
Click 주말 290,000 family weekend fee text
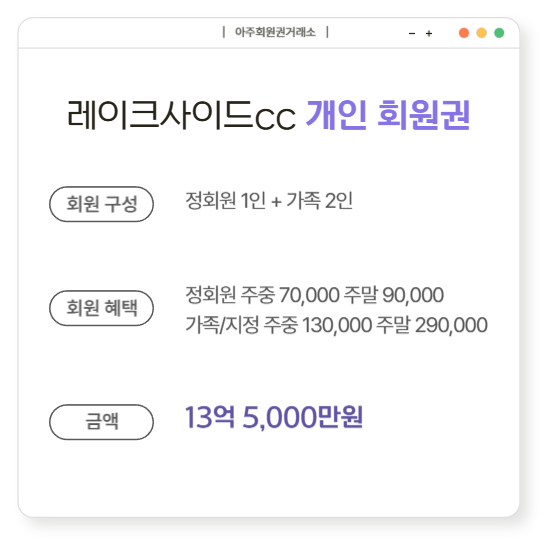click(x=432, y=325)
